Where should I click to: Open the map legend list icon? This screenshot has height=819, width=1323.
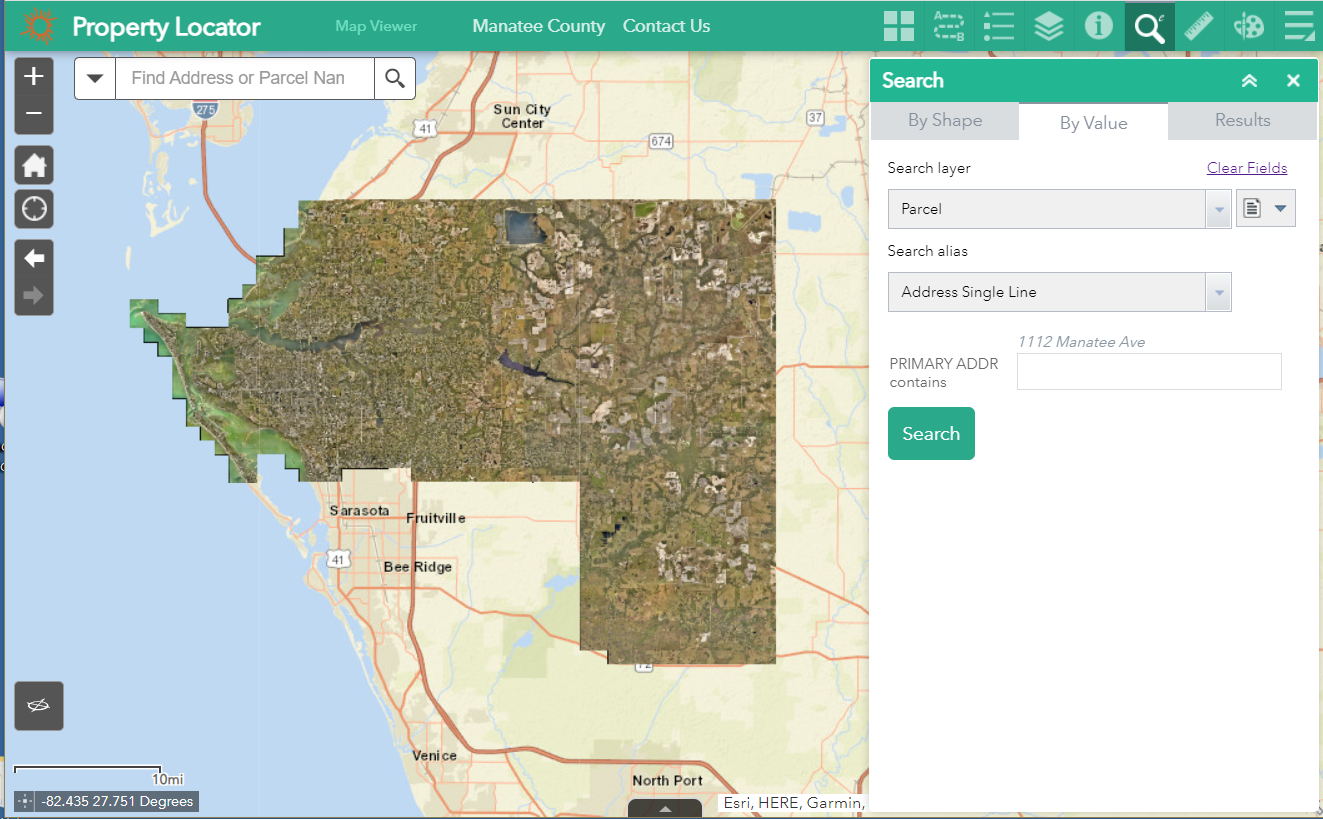999,26
